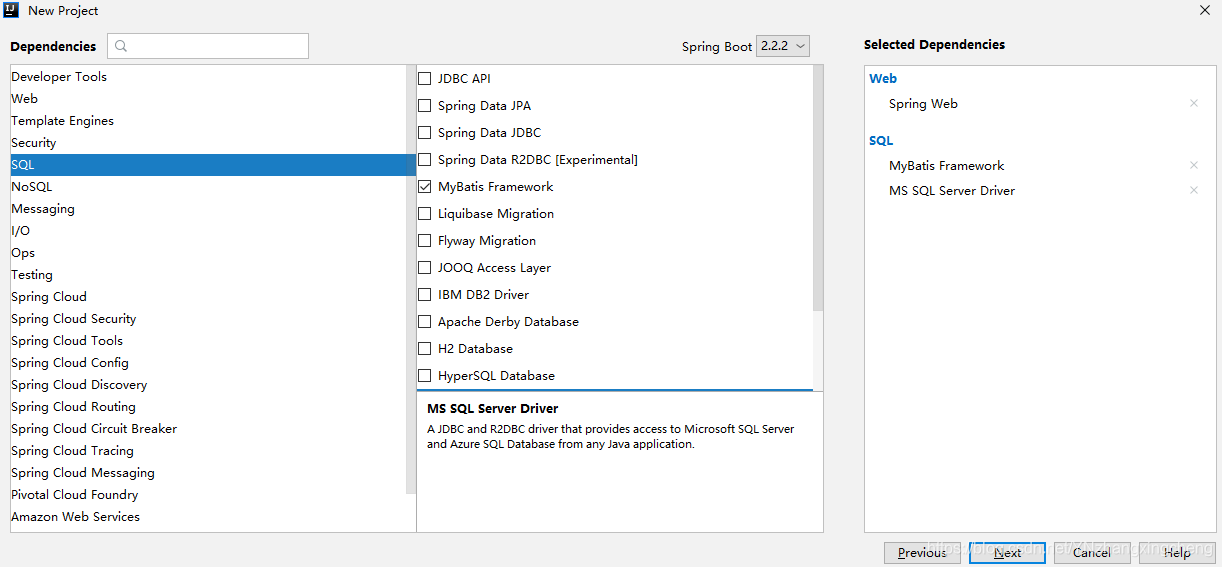Select MyBatis Framework in Selected Dependencies
Screen dimensions: 1222x567
[946, 165]
